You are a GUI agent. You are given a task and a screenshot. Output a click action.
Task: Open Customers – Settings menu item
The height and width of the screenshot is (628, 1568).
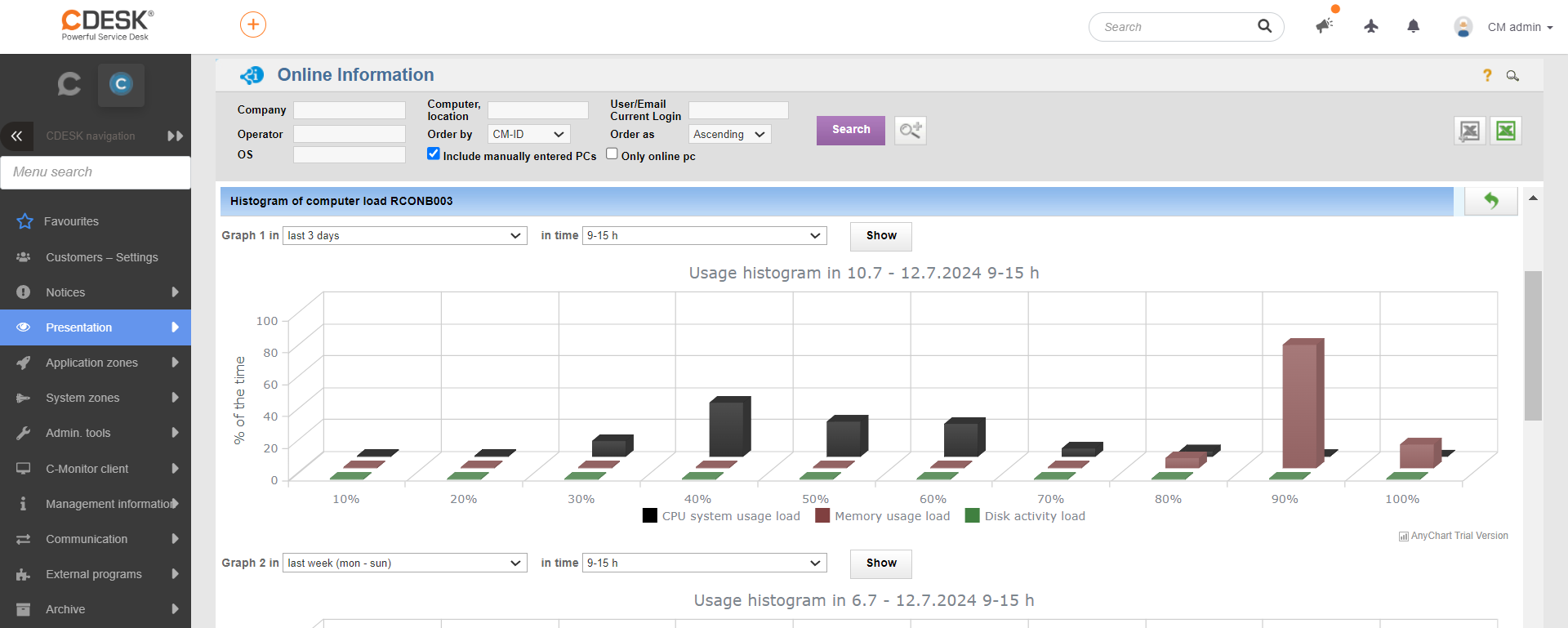pyautogui.click(x=96, y=257)
